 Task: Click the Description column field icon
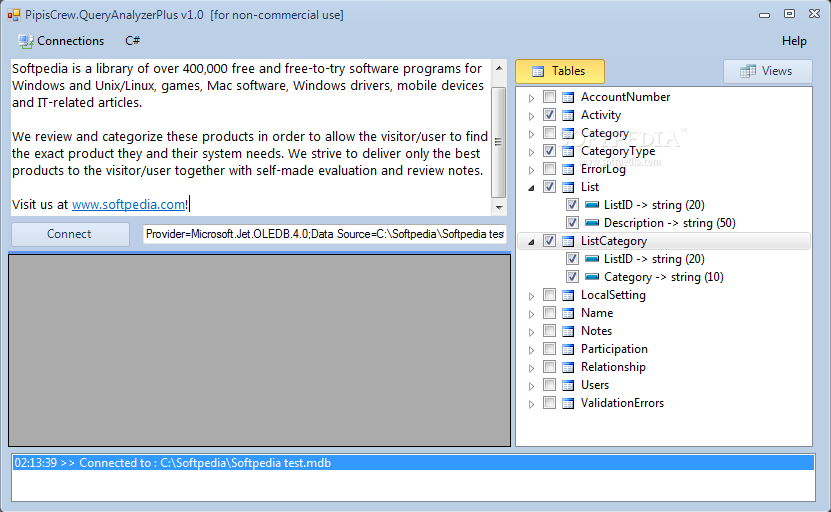click(x=592, y=223)
